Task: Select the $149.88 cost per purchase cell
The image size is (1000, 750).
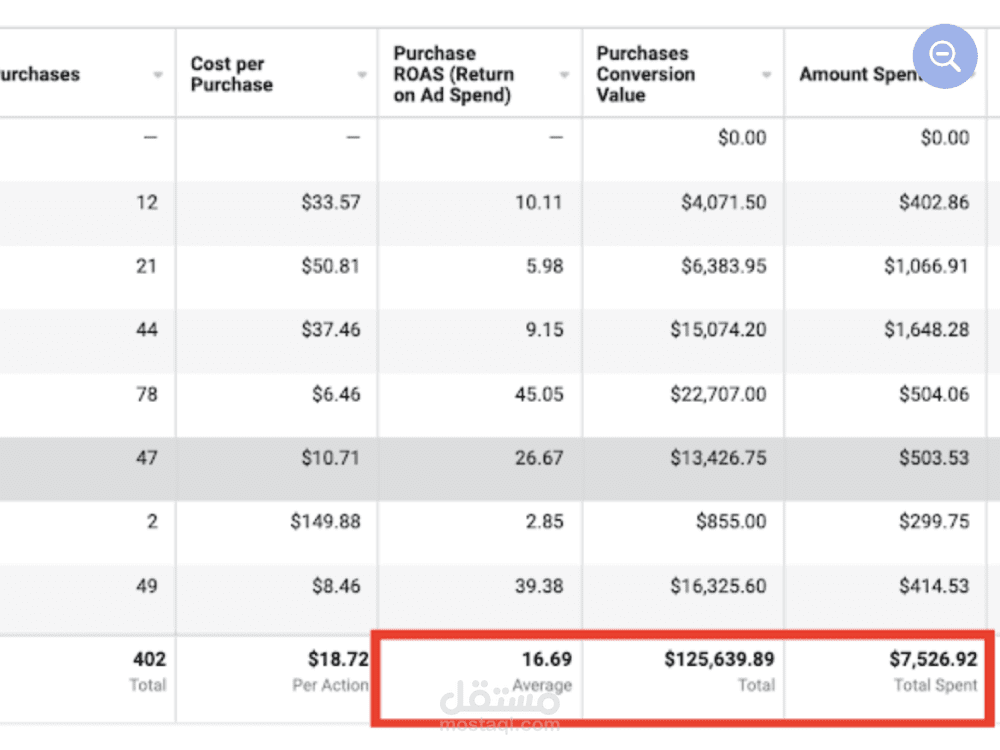Action: (326, 522)
